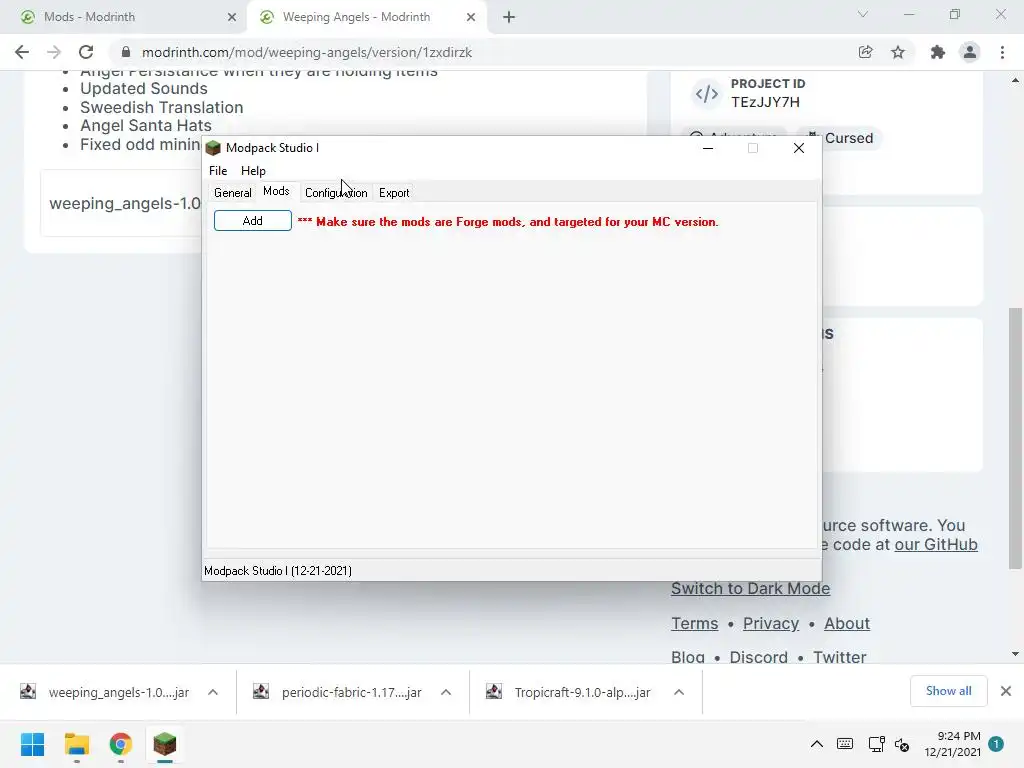Show hidden system tray icons
1024x768 pixels.
coord(816,744)
